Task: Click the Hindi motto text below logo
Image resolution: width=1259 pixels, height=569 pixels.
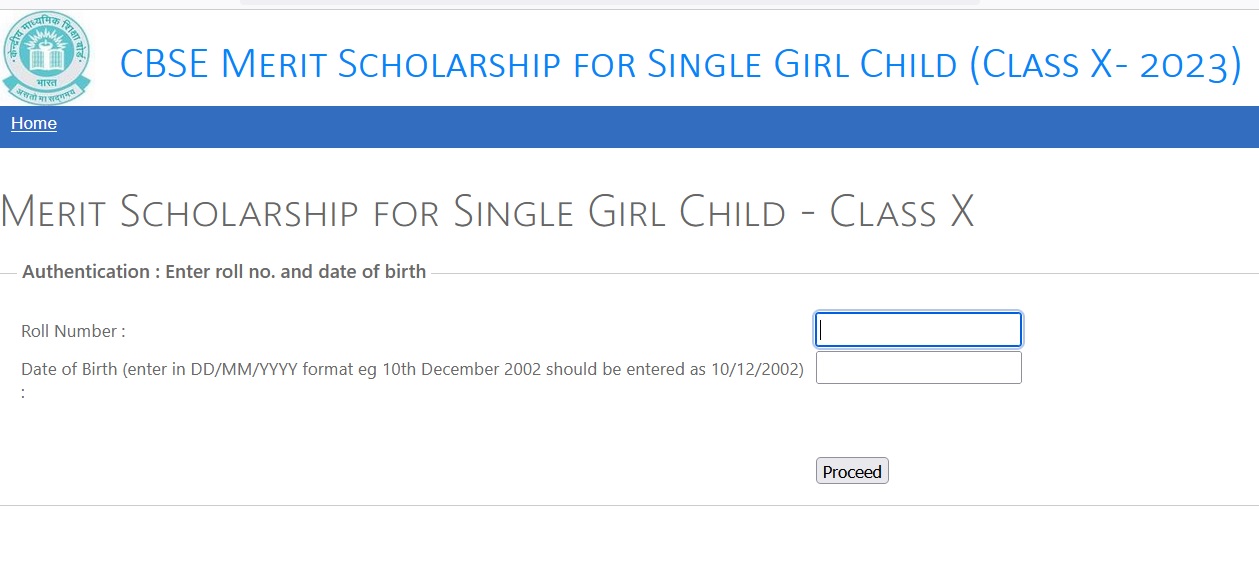Action: tap(46, 94)
